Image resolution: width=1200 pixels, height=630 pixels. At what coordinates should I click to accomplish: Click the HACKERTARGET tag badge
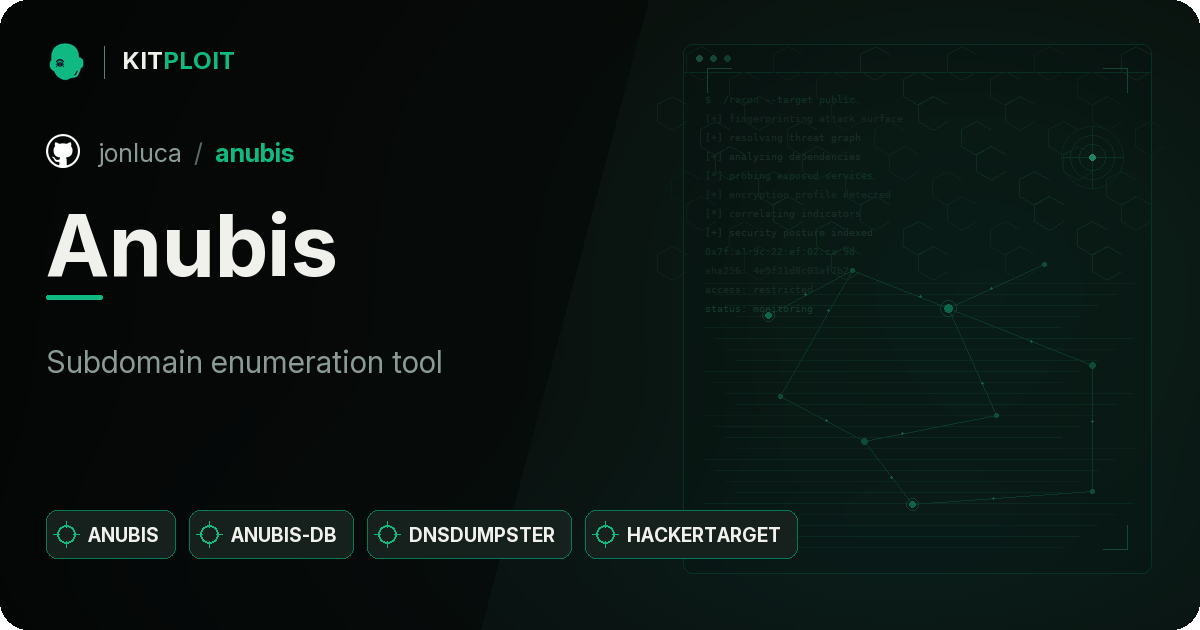691,535
